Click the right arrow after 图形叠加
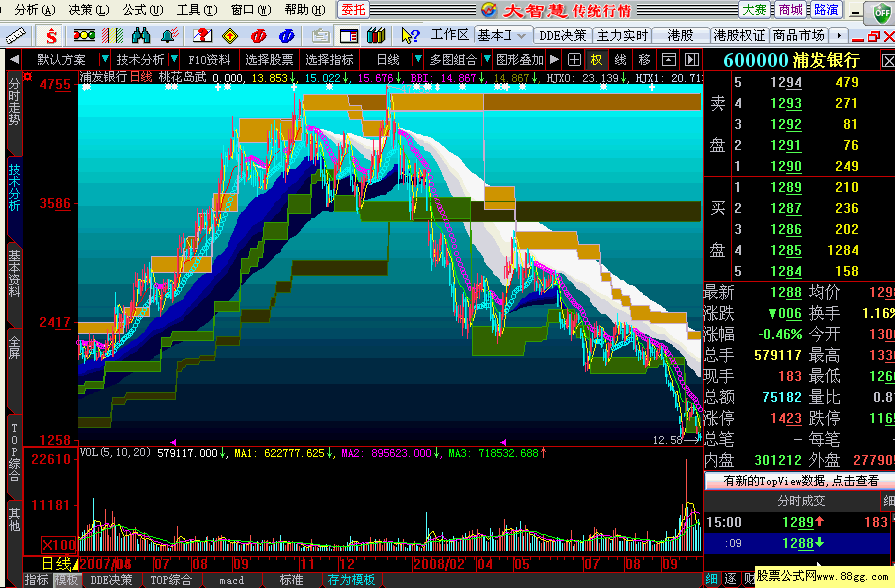The width and height of the screenshot is (895, 588). pos(554,59)
